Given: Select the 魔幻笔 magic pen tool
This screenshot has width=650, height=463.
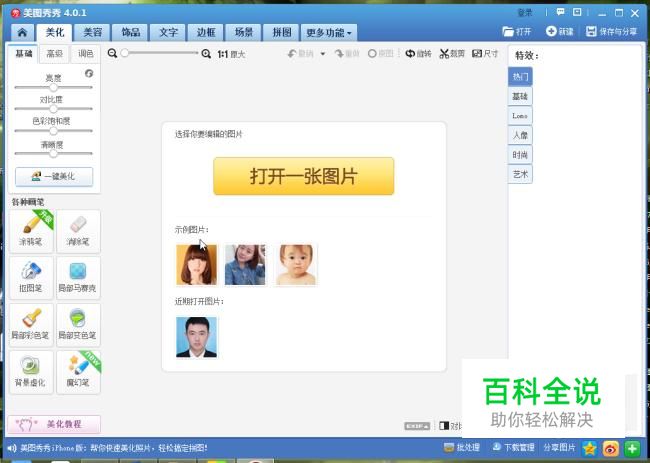Looking at the screenshot, I should [x=78, y=372].
